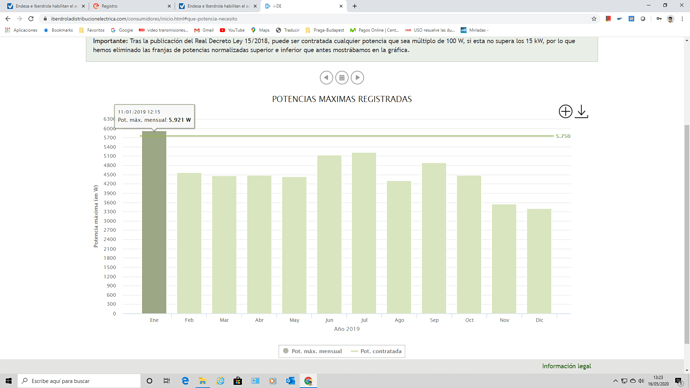Bookmark this page with the star icon
Screen dimensions: 690x388
tap(594, 19)
